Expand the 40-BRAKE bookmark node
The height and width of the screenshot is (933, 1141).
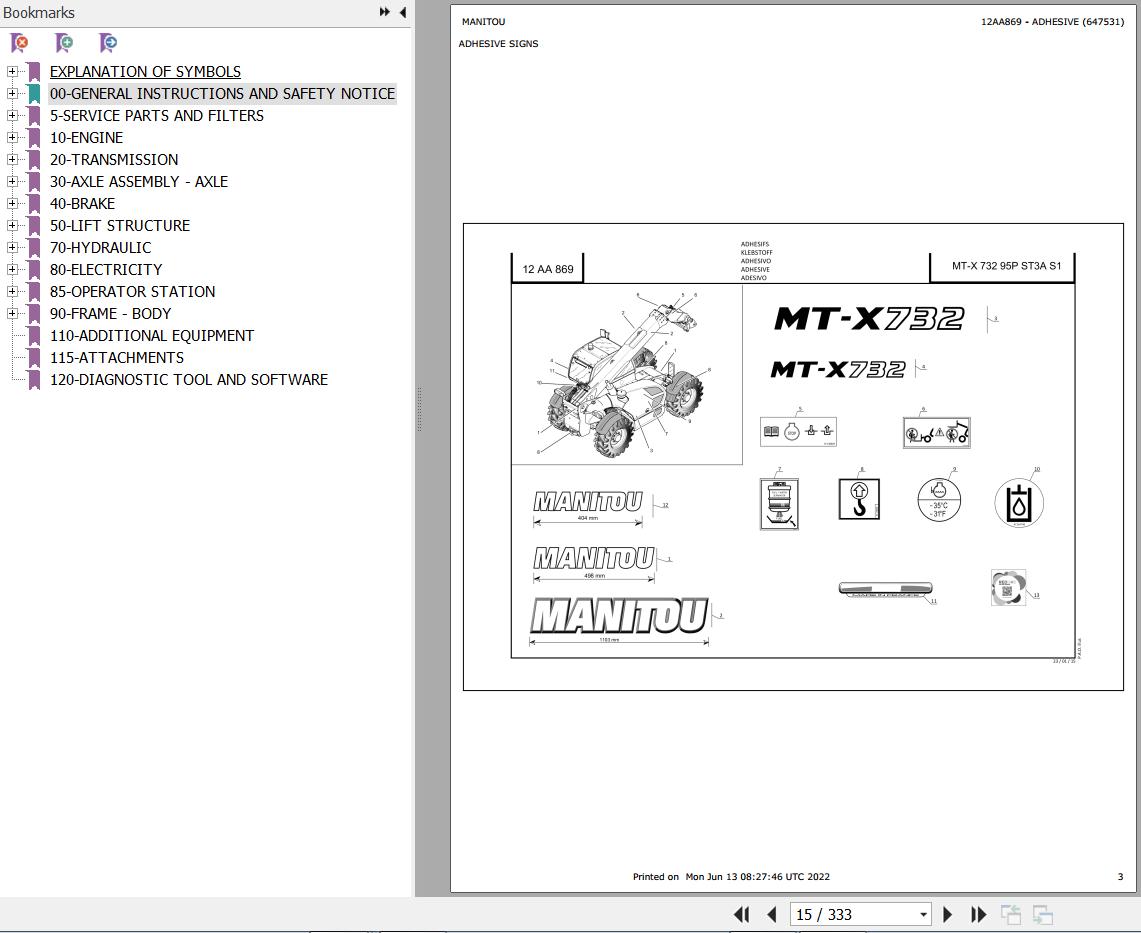pyautogui.click(x=12, y=203)
